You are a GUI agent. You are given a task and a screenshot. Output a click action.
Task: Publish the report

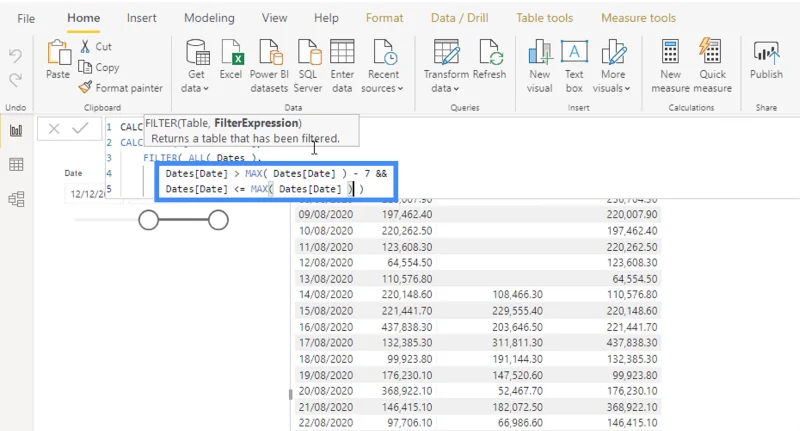(766, 60)
